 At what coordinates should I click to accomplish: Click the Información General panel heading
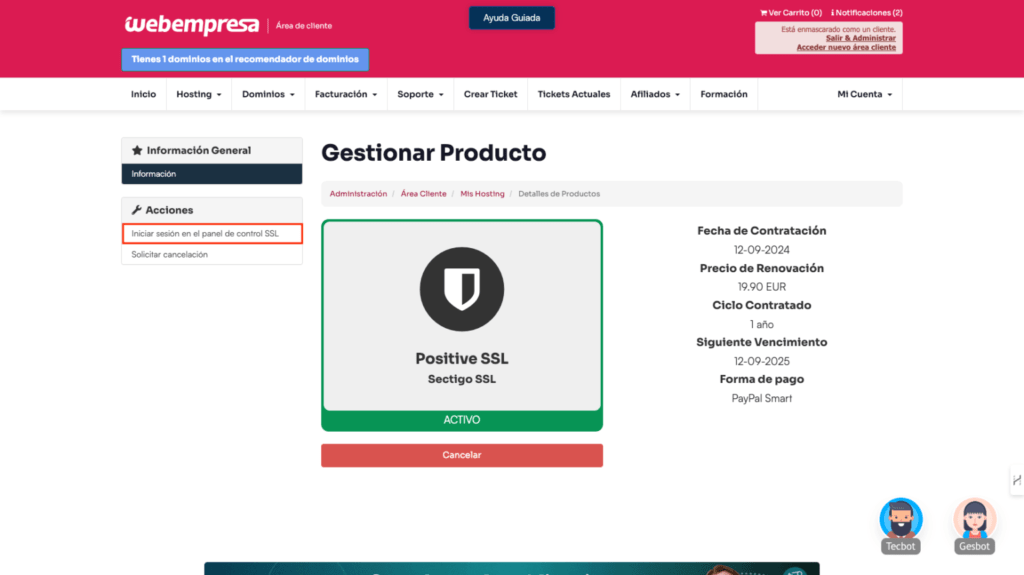(x=212, y=150)
